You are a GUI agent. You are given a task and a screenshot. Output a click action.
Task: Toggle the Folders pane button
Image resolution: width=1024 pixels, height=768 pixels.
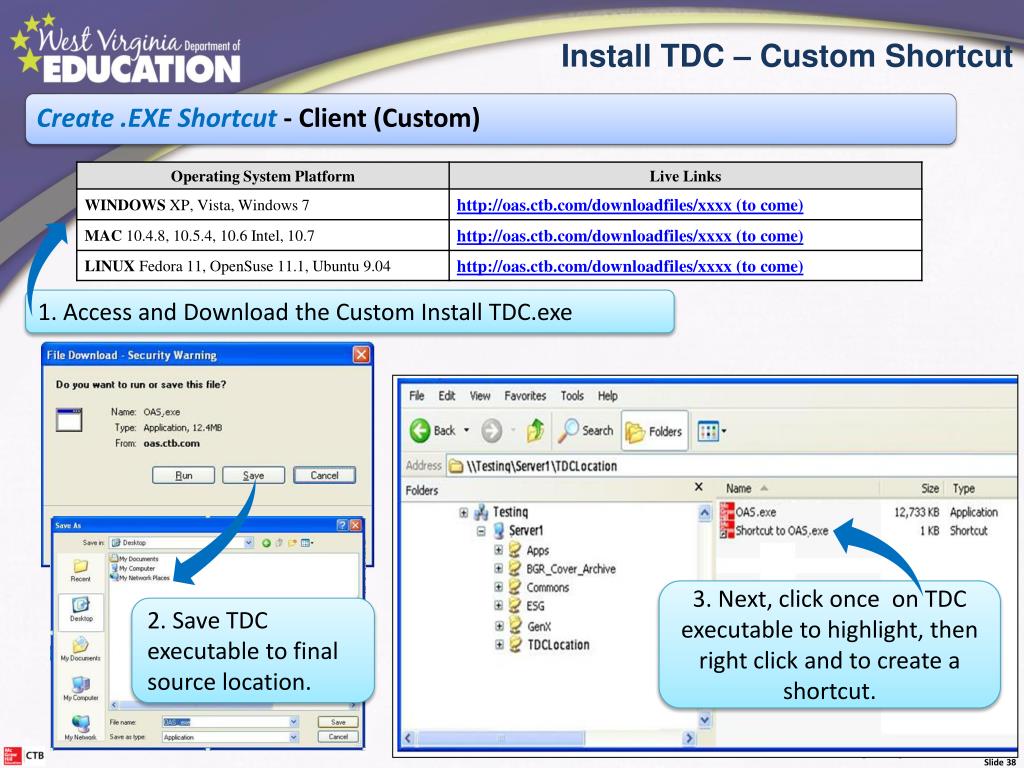coord(654,431)
